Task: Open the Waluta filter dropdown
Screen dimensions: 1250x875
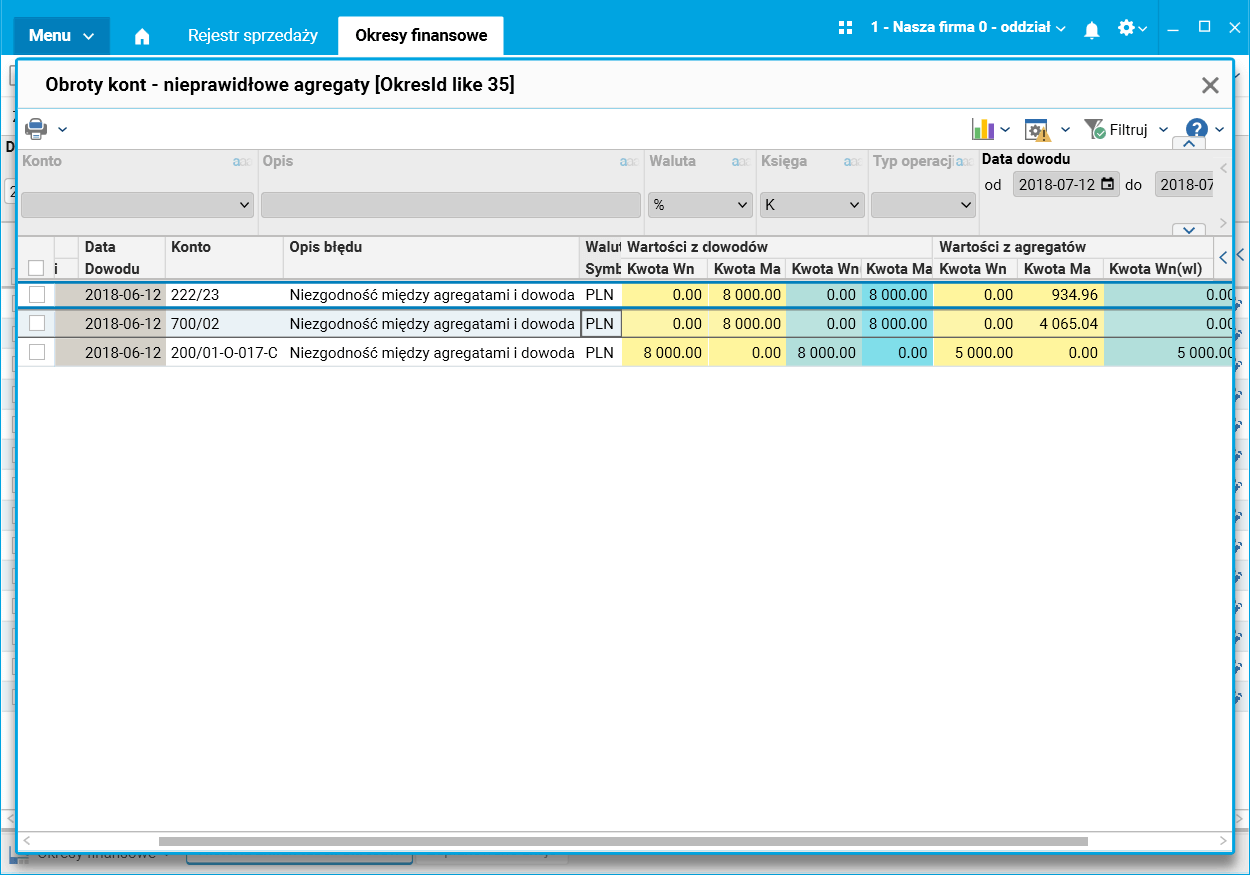Action: coord(700,205)
